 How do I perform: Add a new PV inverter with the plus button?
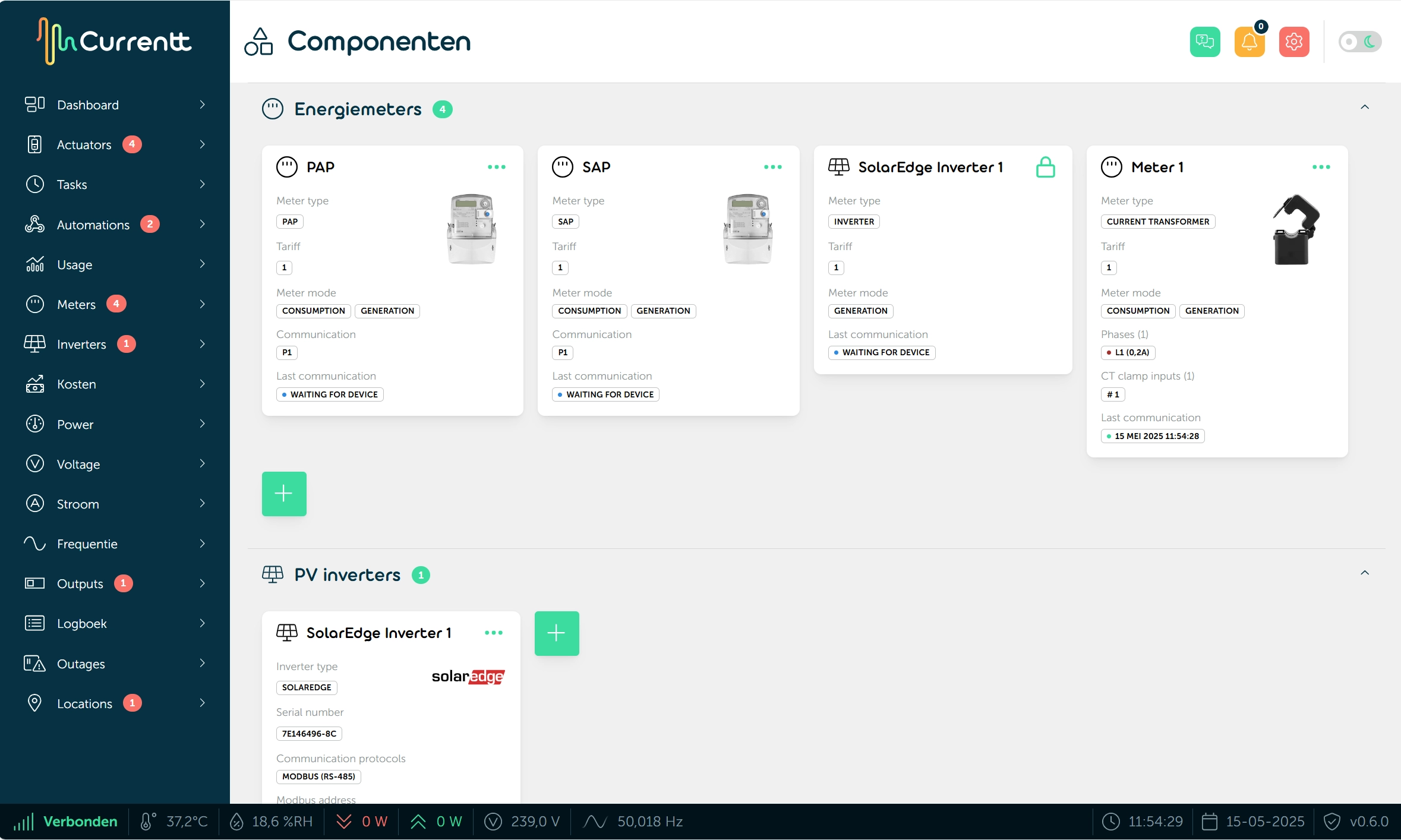pos(556,633)
